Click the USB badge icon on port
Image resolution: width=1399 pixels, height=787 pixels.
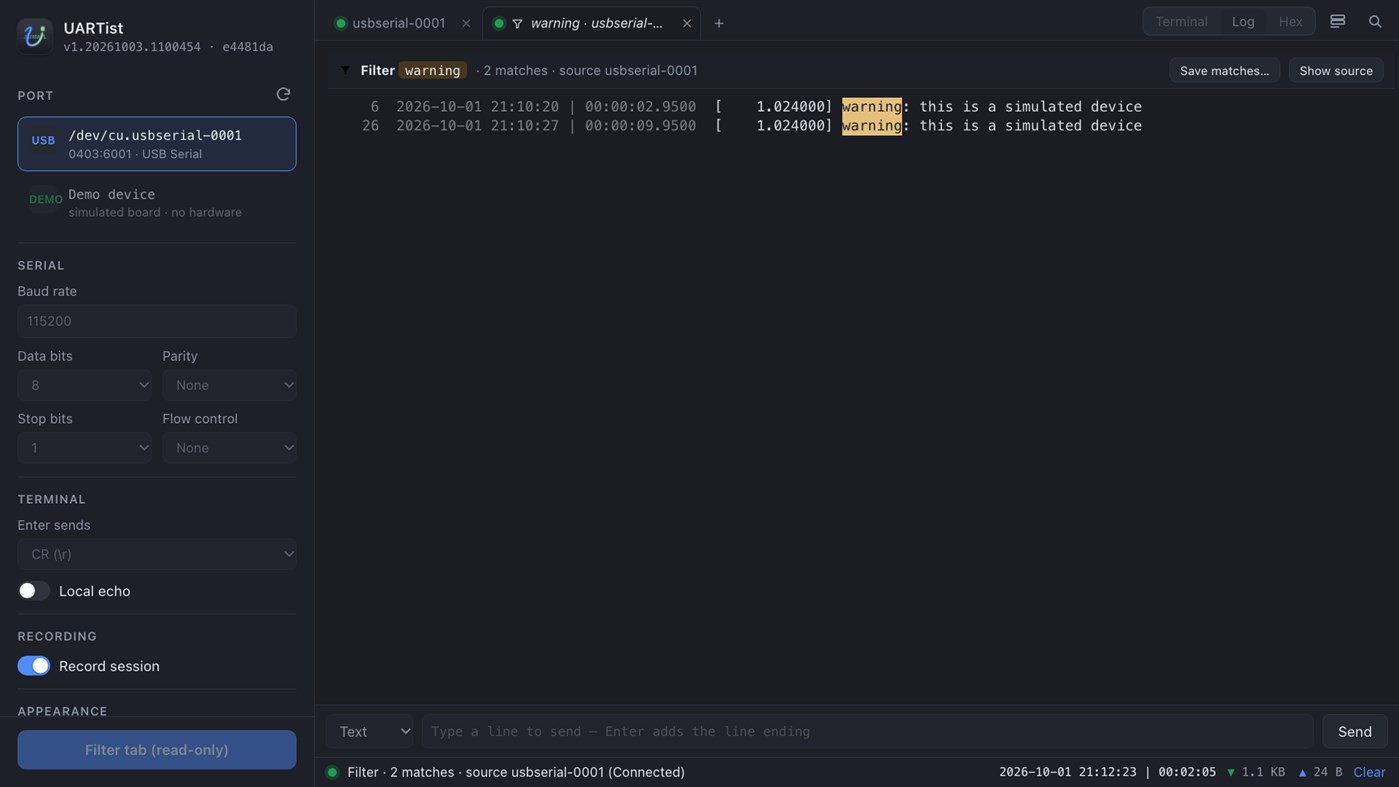click(43, 141)
